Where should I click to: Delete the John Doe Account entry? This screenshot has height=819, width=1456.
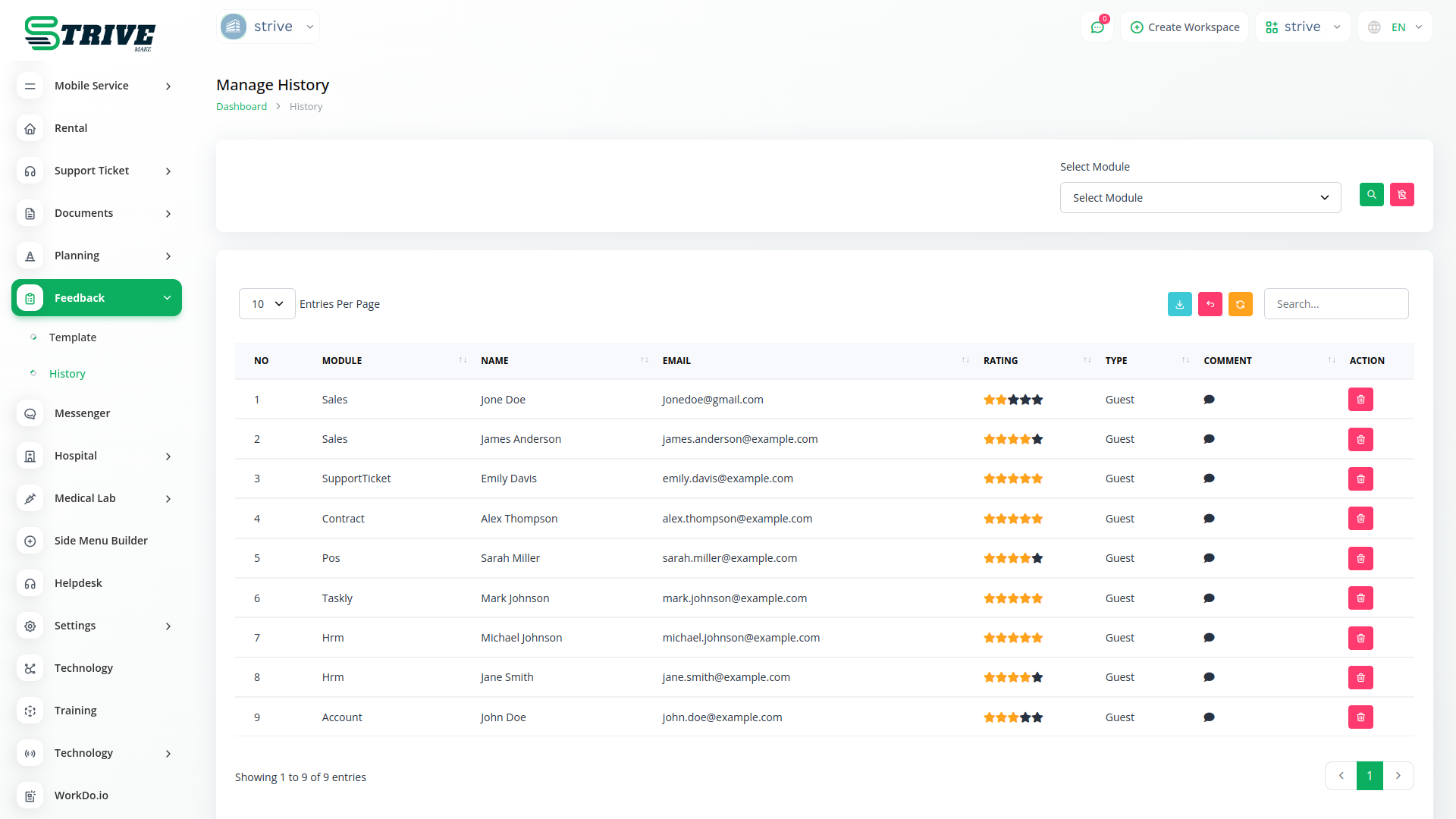tap(1360, 717)
